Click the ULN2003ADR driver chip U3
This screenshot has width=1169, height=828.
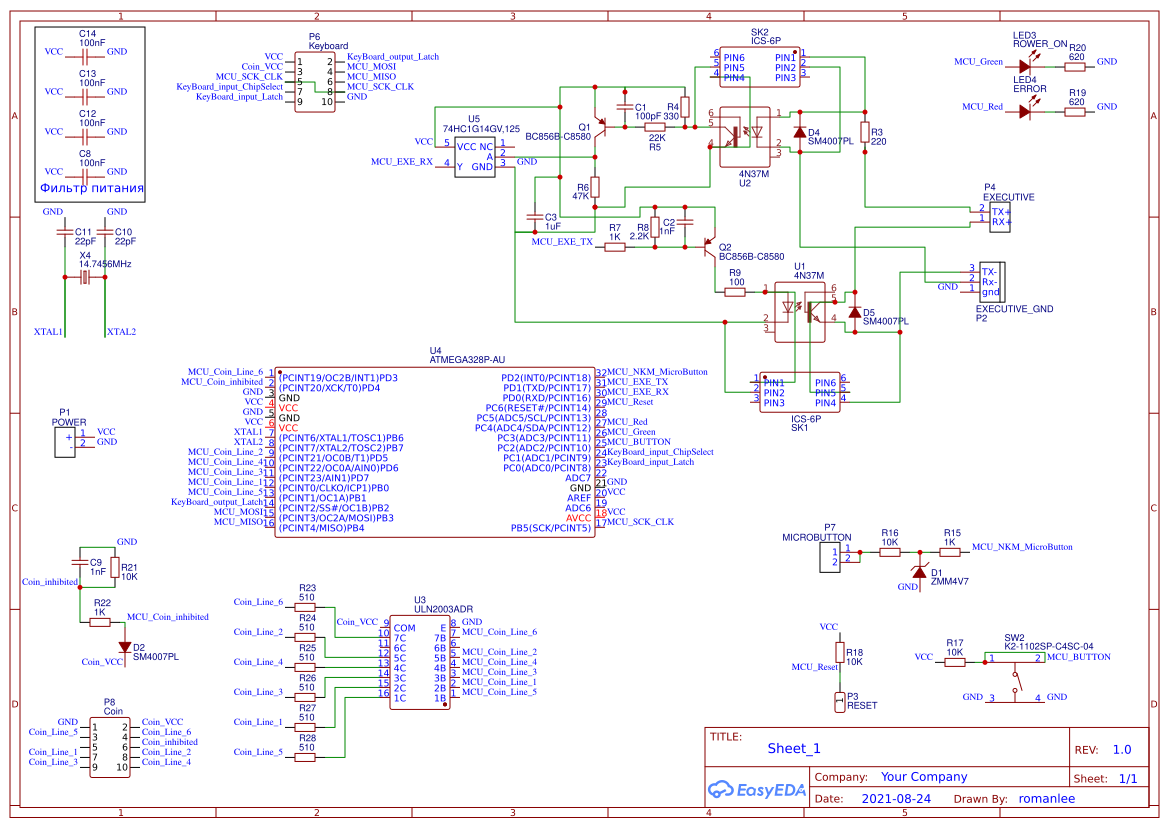click(x=420, y=660)
